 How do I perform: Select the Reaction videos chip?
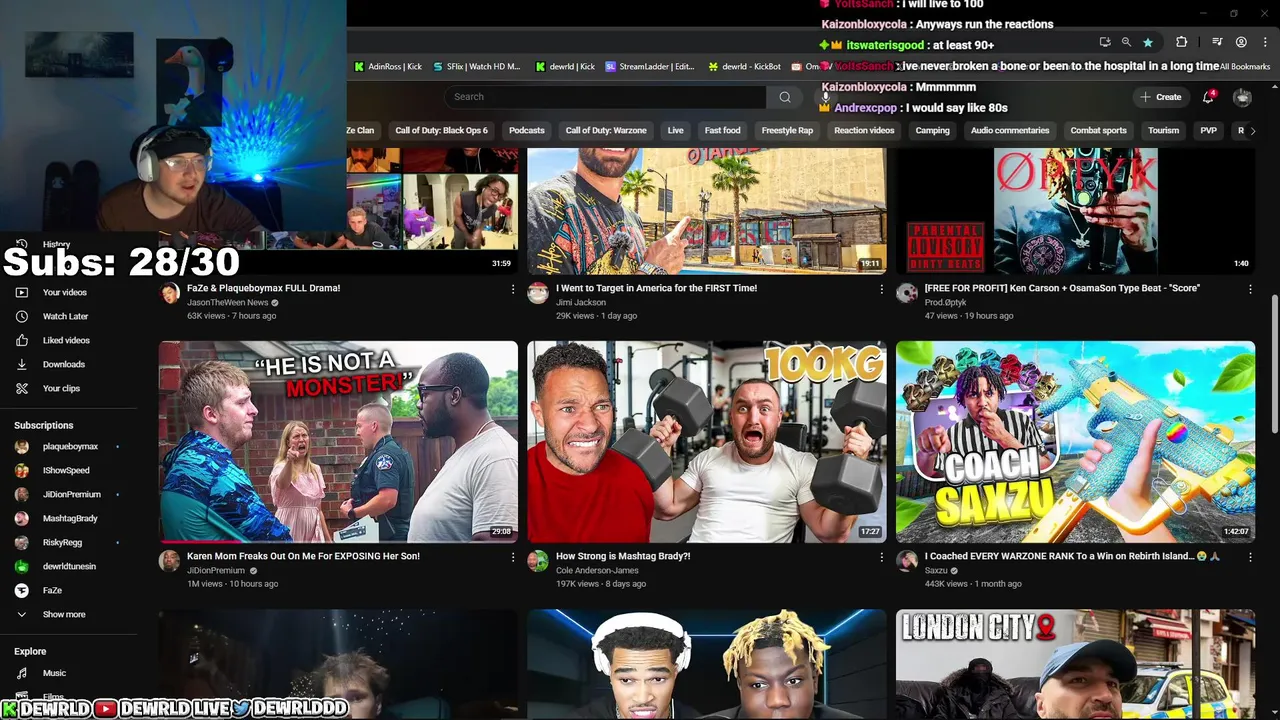tap(864, 131)
